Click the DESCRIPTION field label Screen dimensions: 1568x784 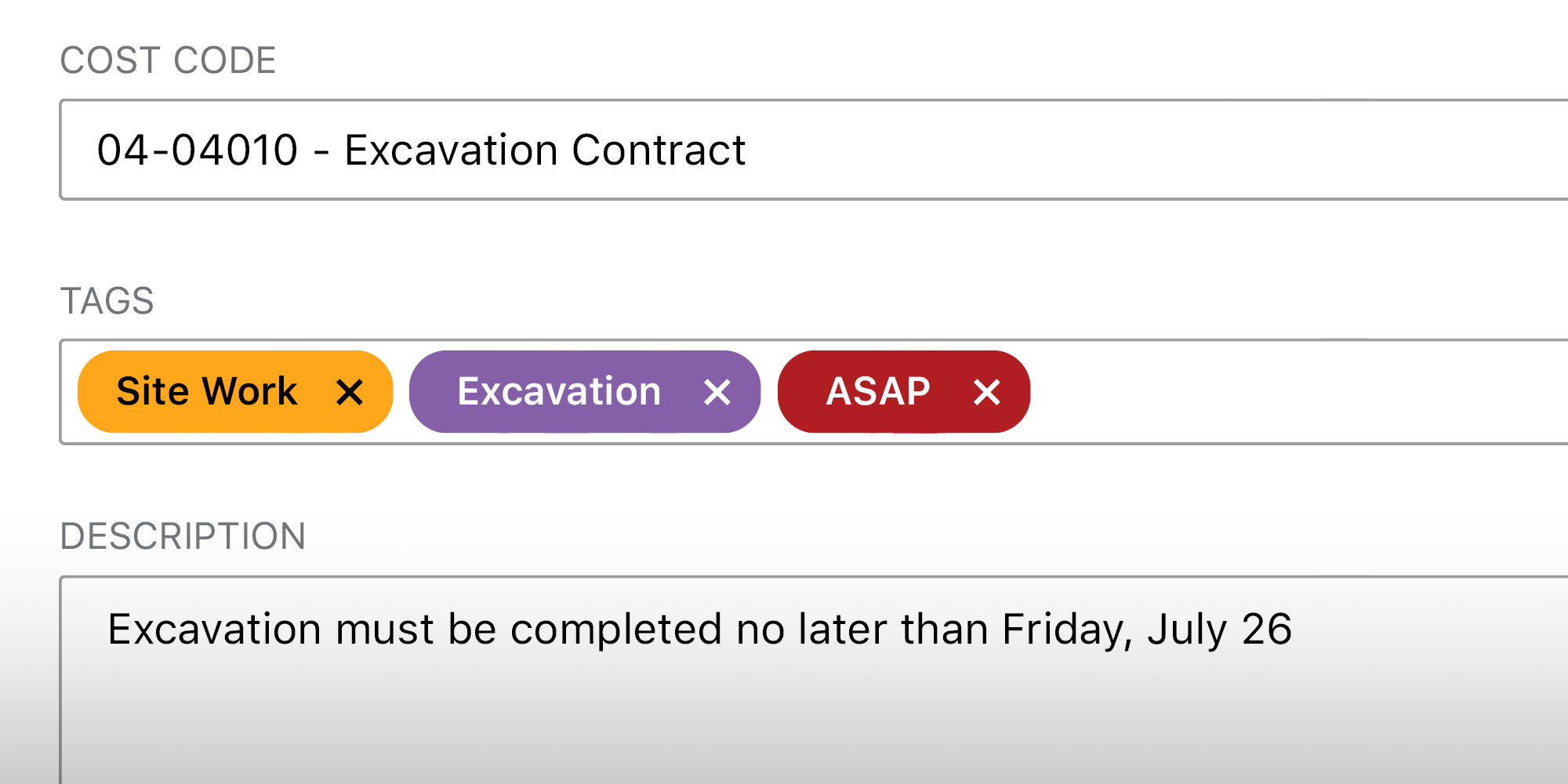point(183,536)
